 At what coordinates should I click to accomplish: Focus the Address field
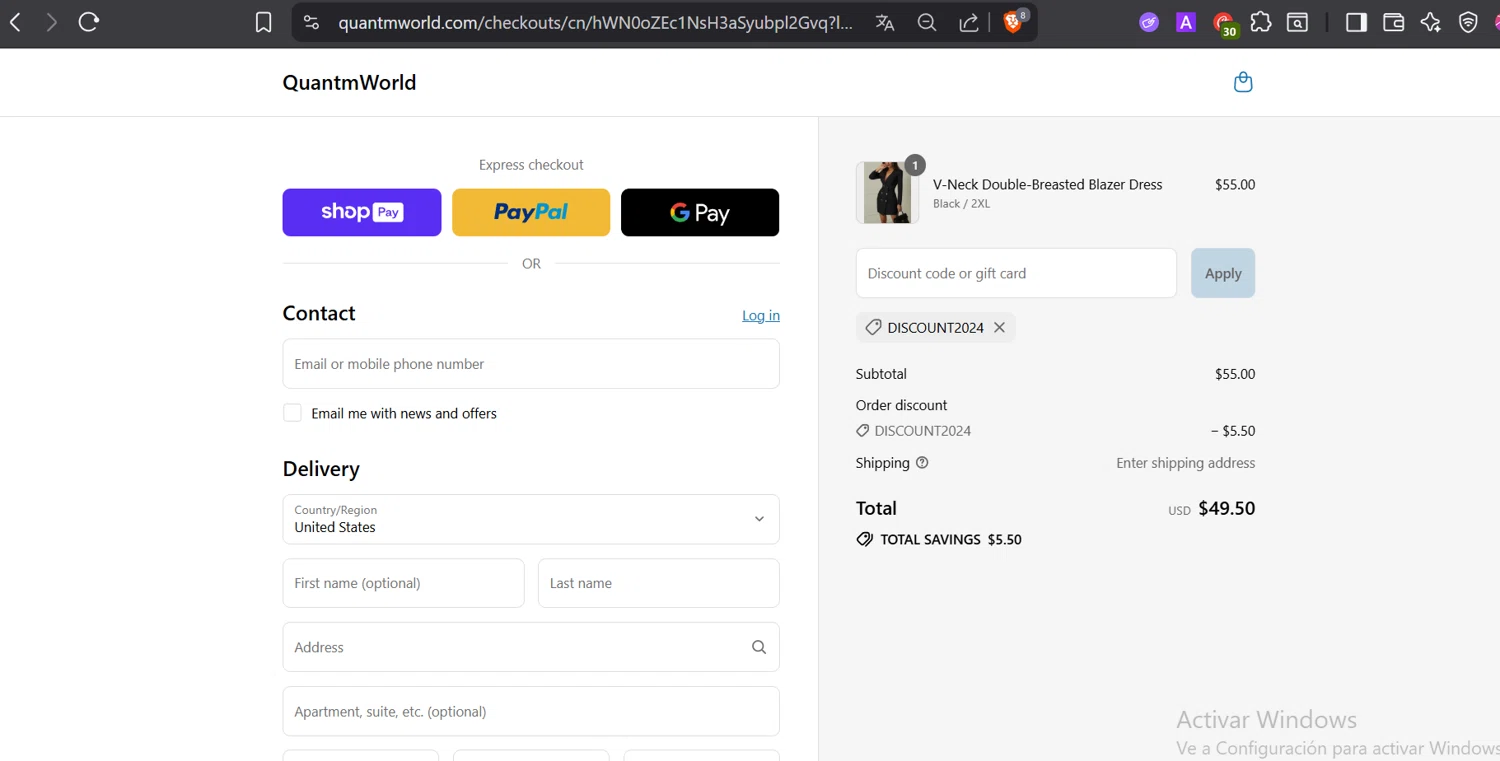pyautogui.click(x=531, y=647)
